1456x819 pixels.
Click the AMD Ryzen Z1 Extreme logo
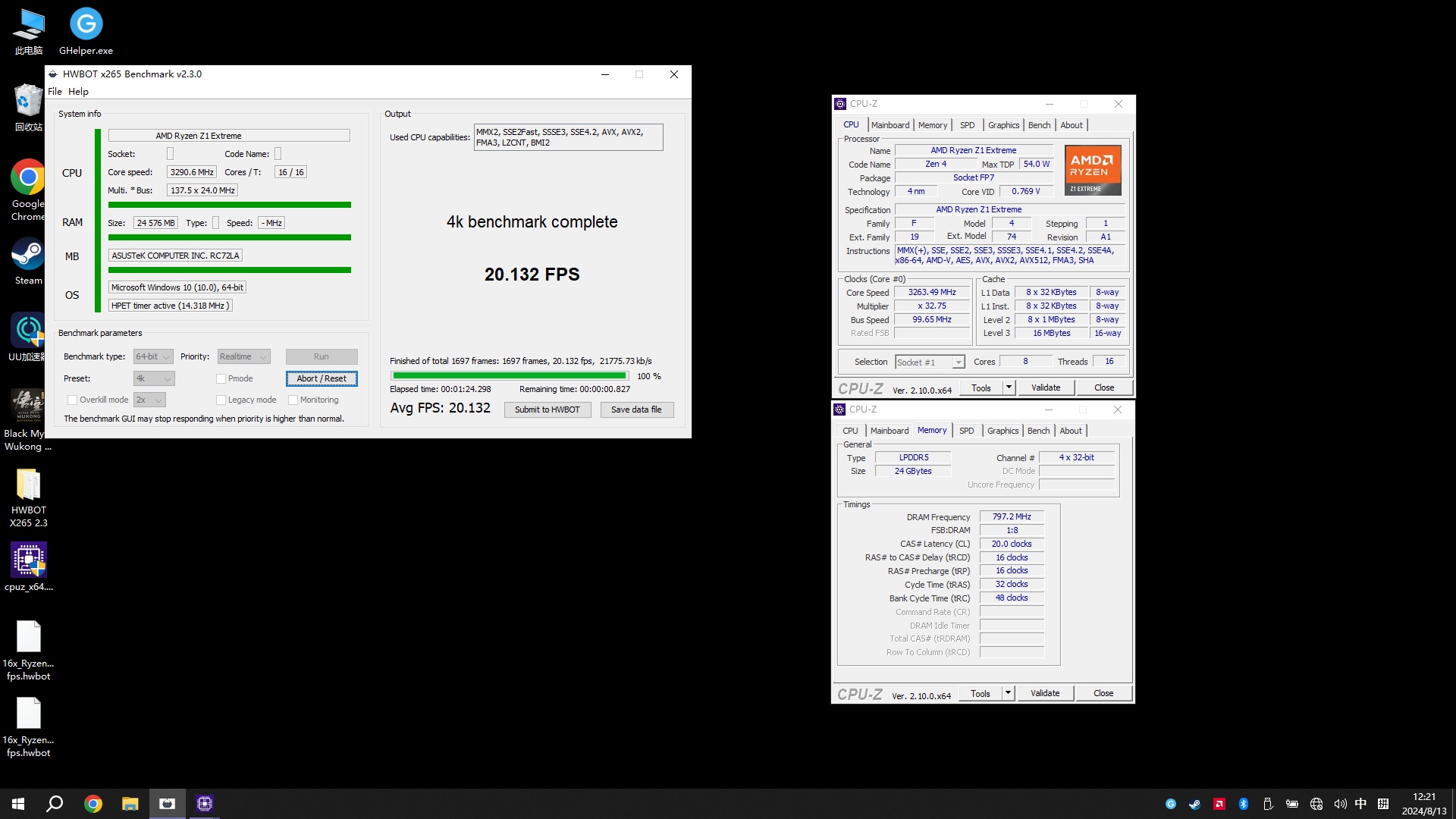coord(1093,171)
